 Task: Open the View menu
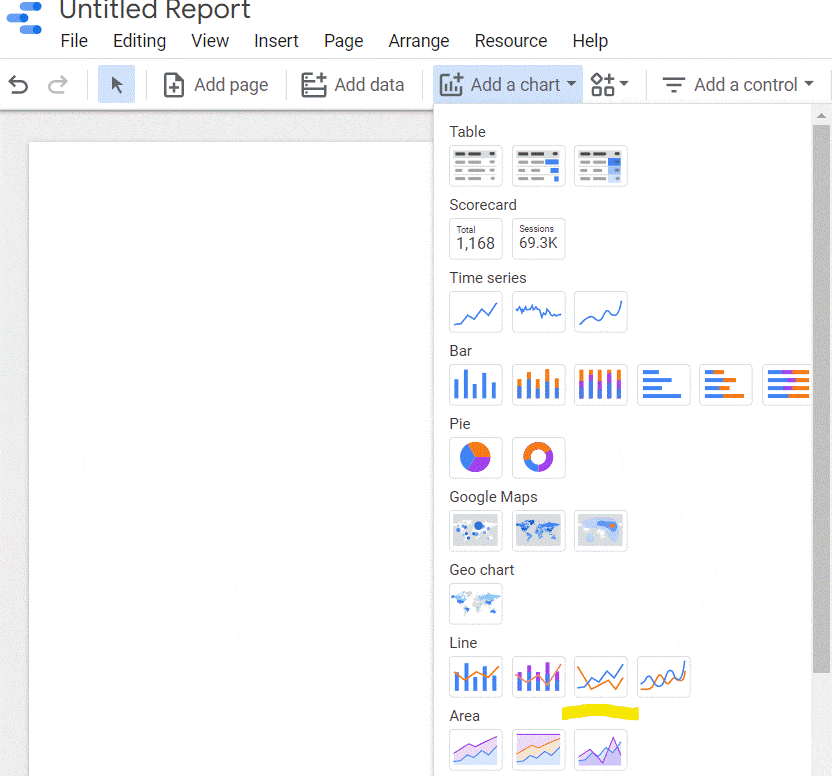tap(210, 41)
